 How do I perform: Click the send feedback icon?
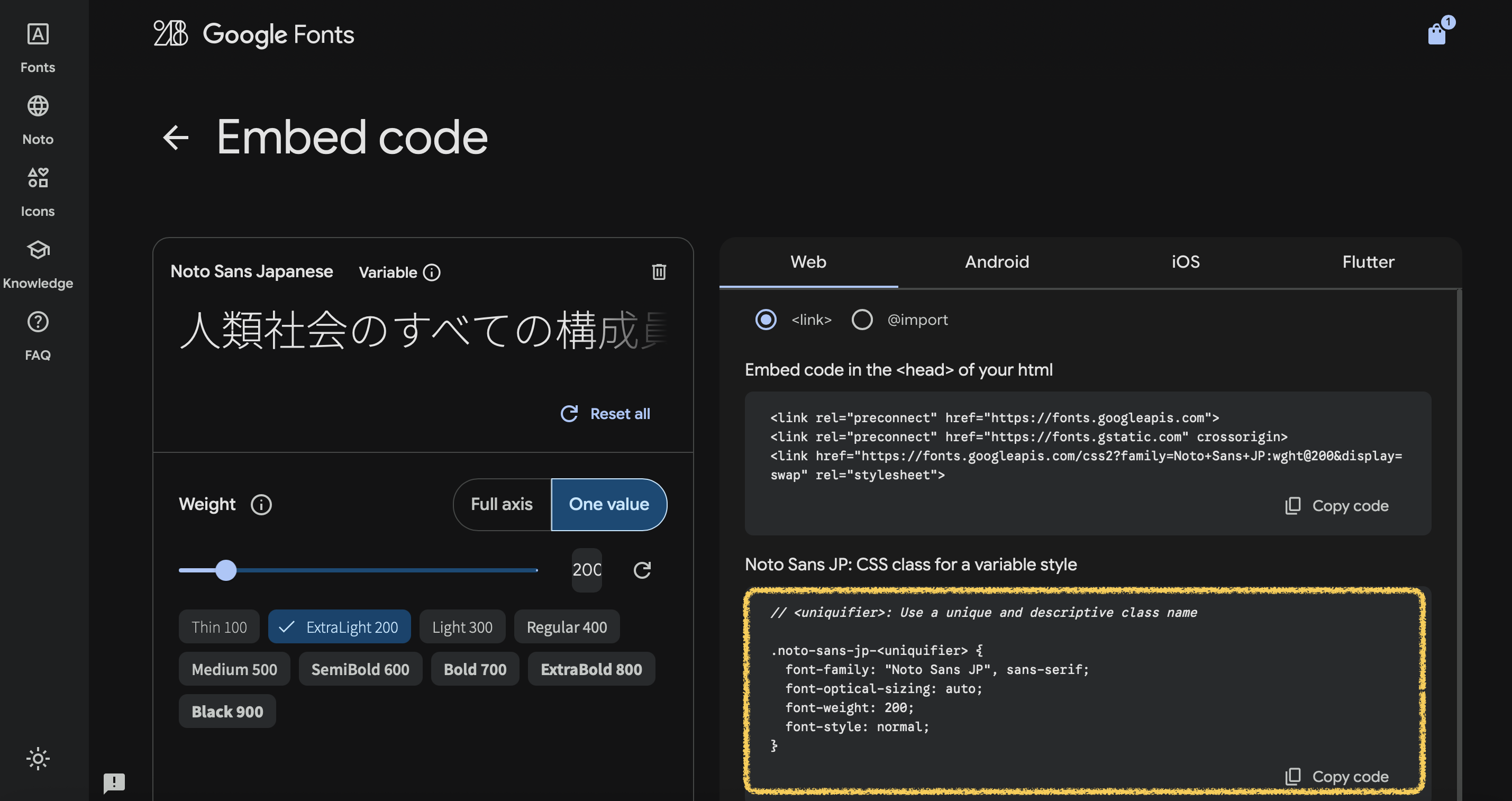(x=114, y=782)
